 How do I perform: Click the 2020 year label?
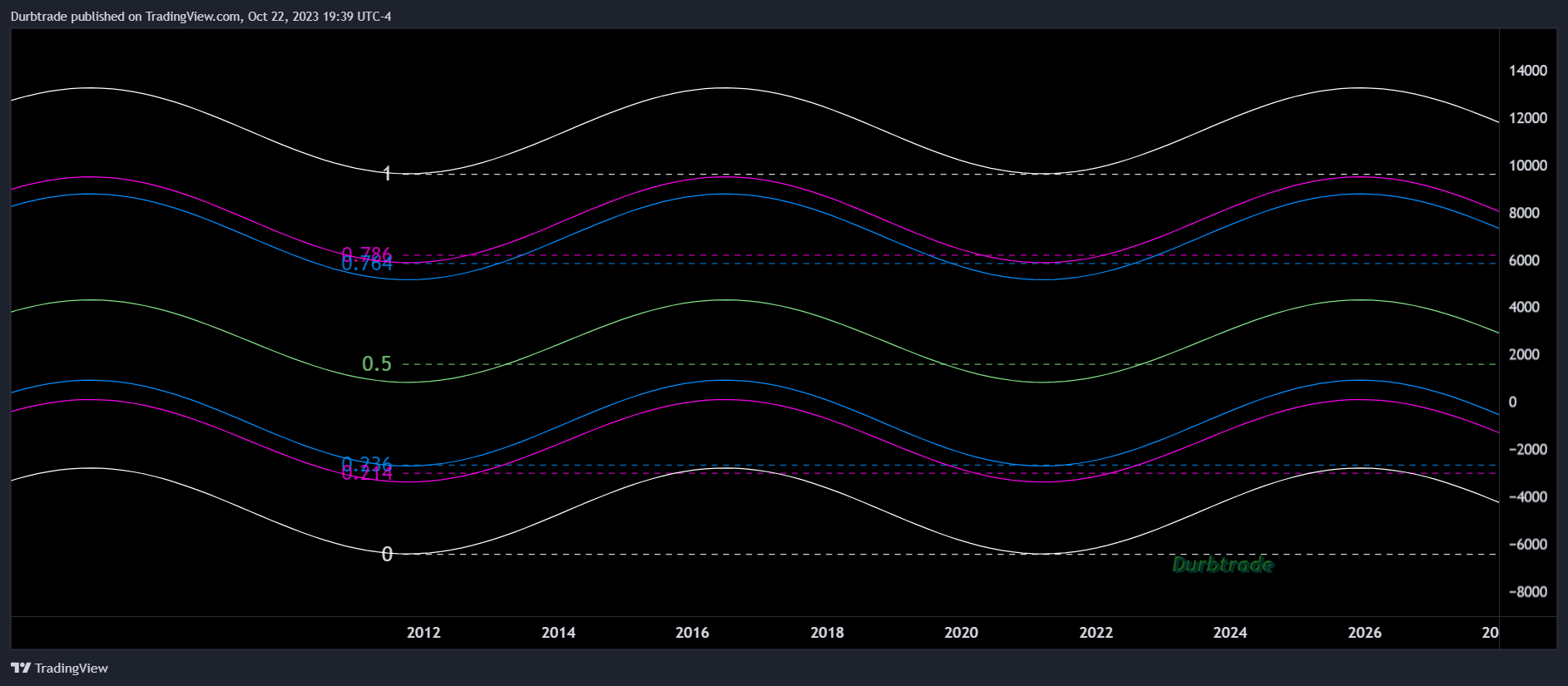pos(961,633)
